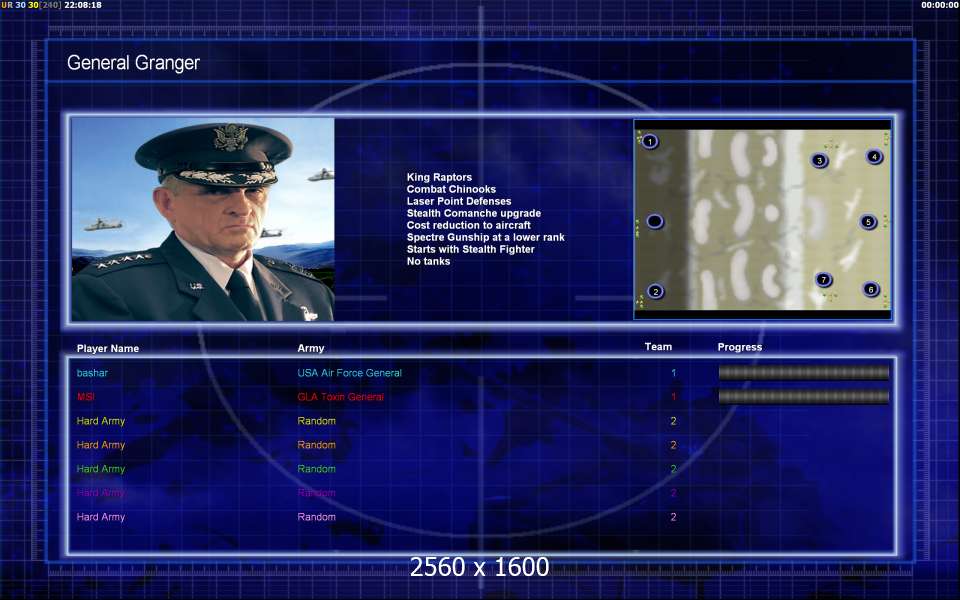Select start position 1 on the map
The image size is (960, 600).
(650, 141)
